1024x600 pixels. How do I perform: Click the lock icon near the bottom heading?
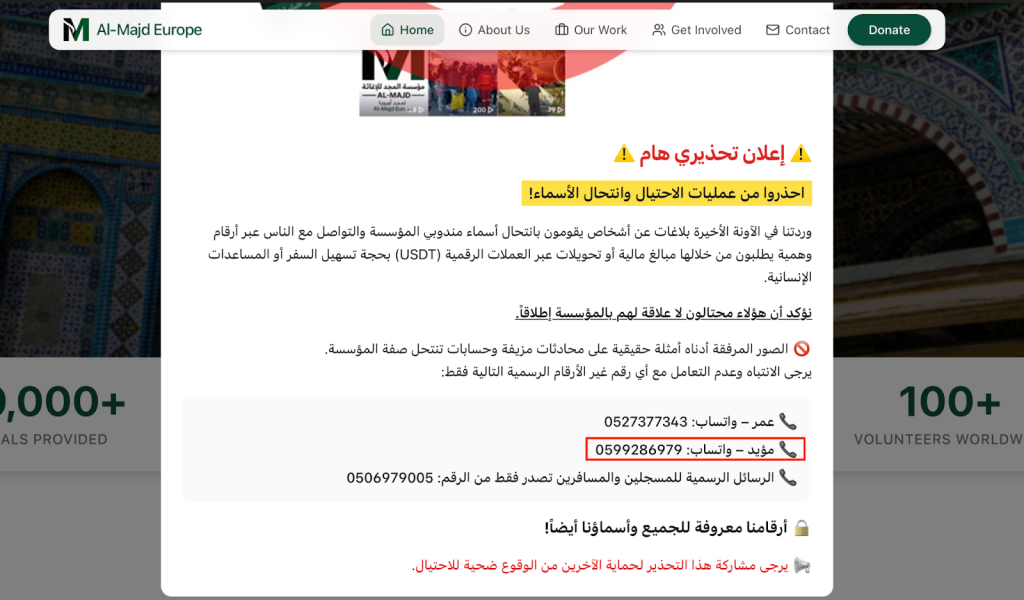[x=801, y=527]
